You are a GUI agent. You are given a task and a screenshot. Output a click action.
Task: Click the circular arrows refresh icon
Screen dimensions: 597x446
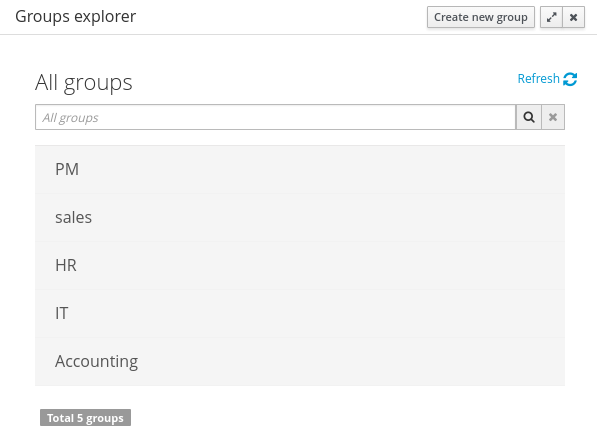(570, 79)
